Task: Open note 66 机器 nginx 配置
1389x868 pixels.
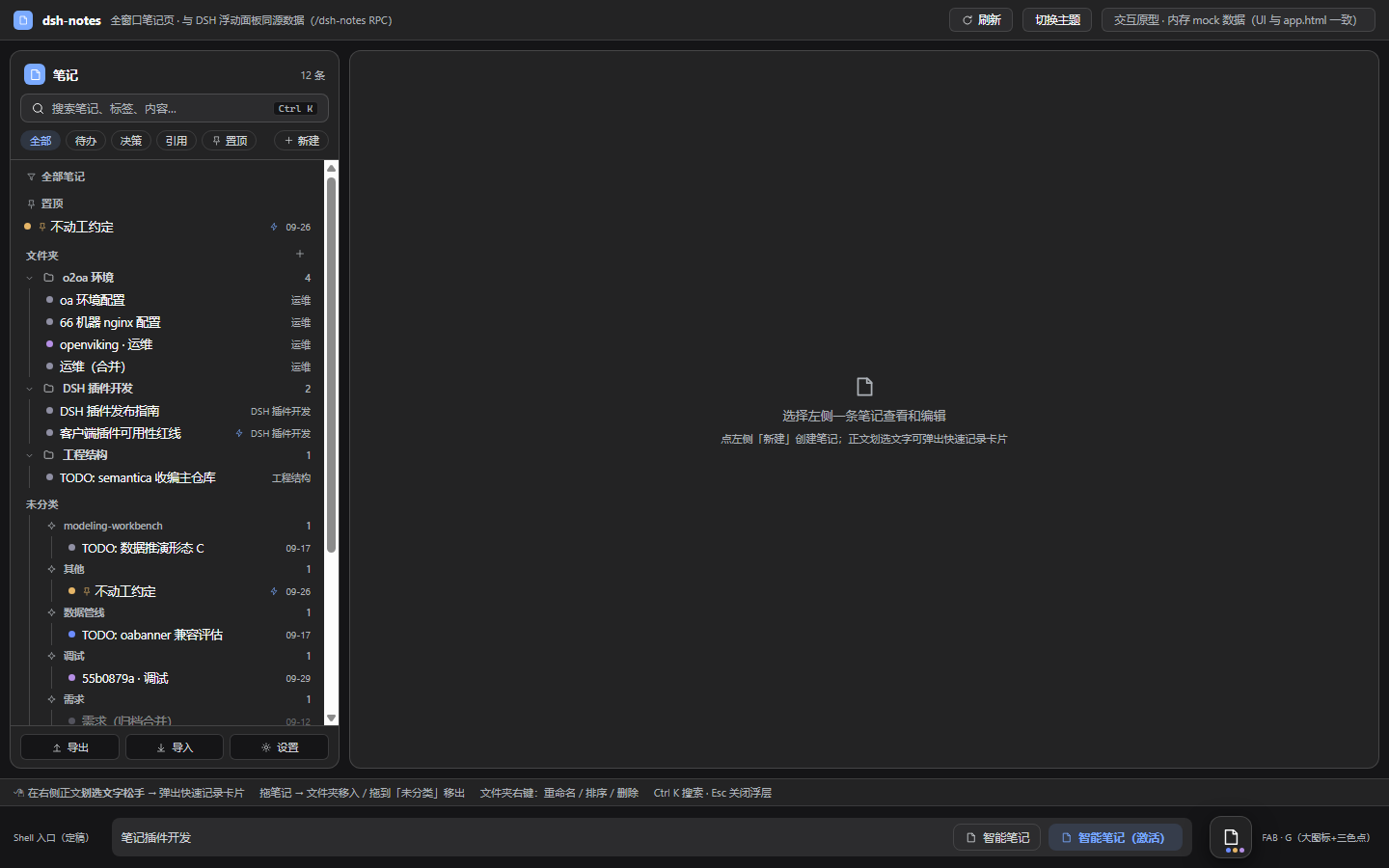Action: (178, 322)
